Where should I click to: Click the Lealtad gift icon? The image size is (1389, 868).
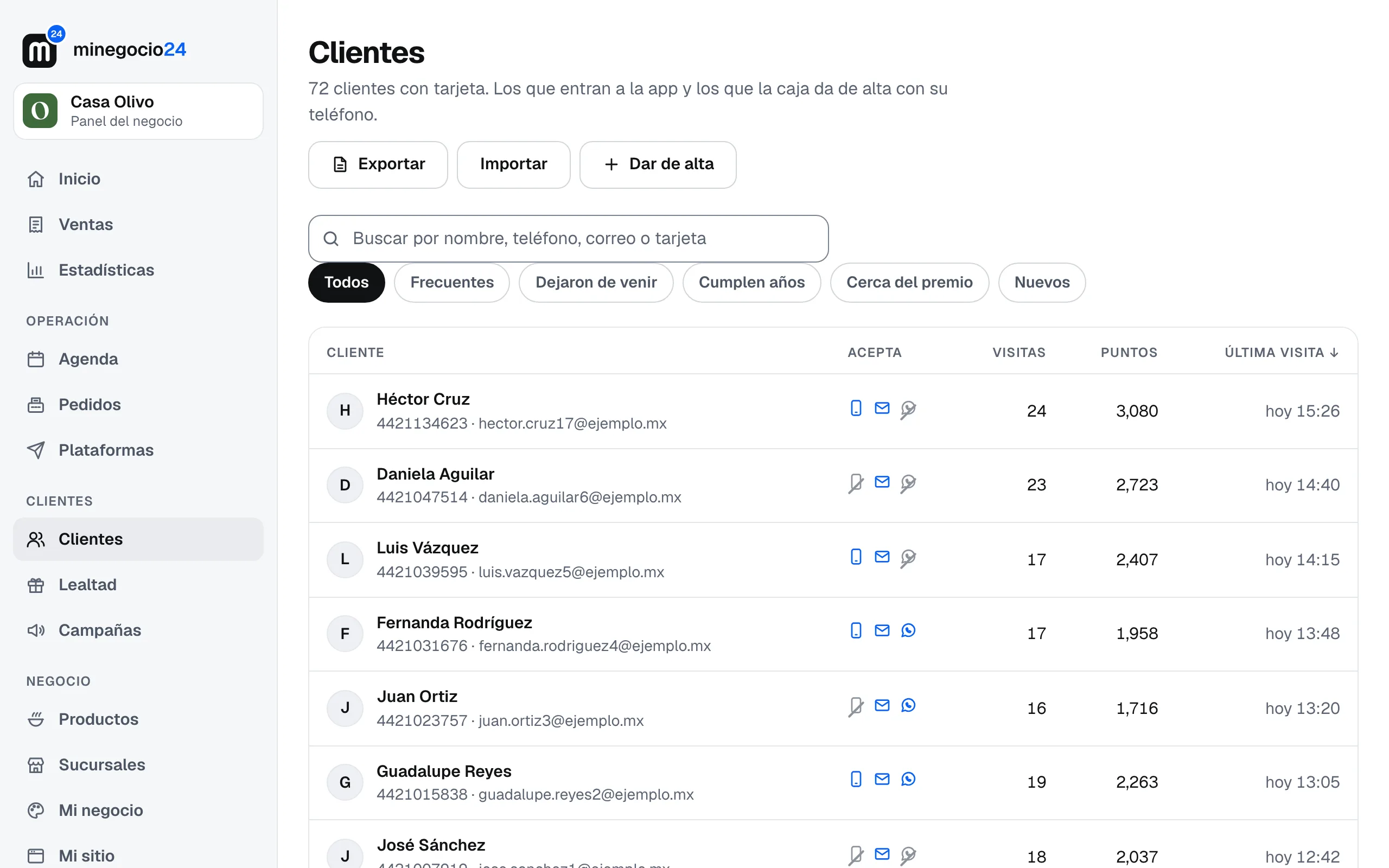[x=36, y=585]
